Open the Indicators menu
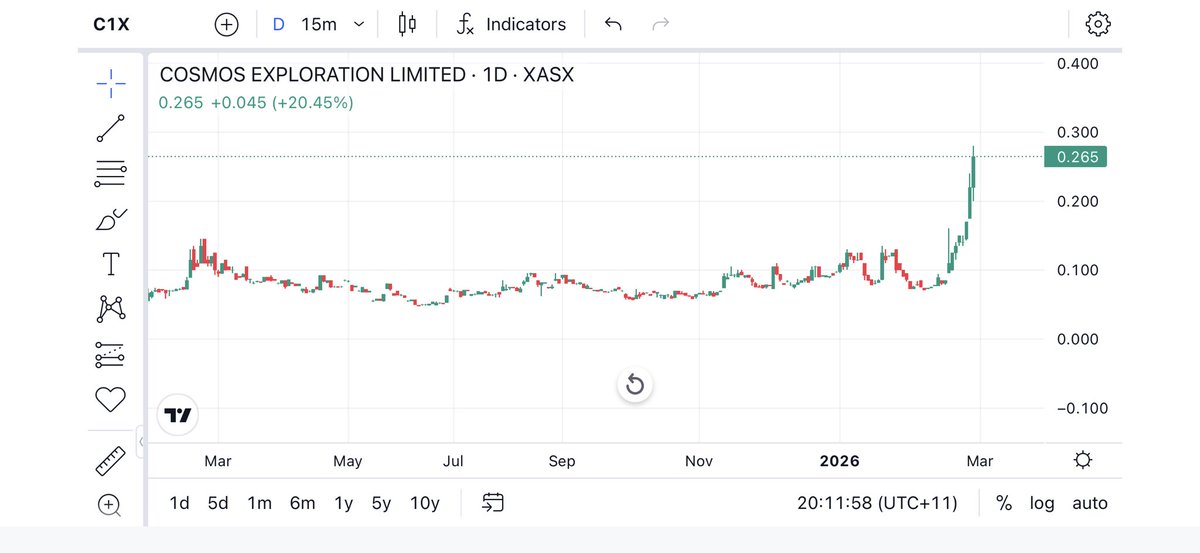Viewport: 1200px width, 553px height. coord(511,24)
